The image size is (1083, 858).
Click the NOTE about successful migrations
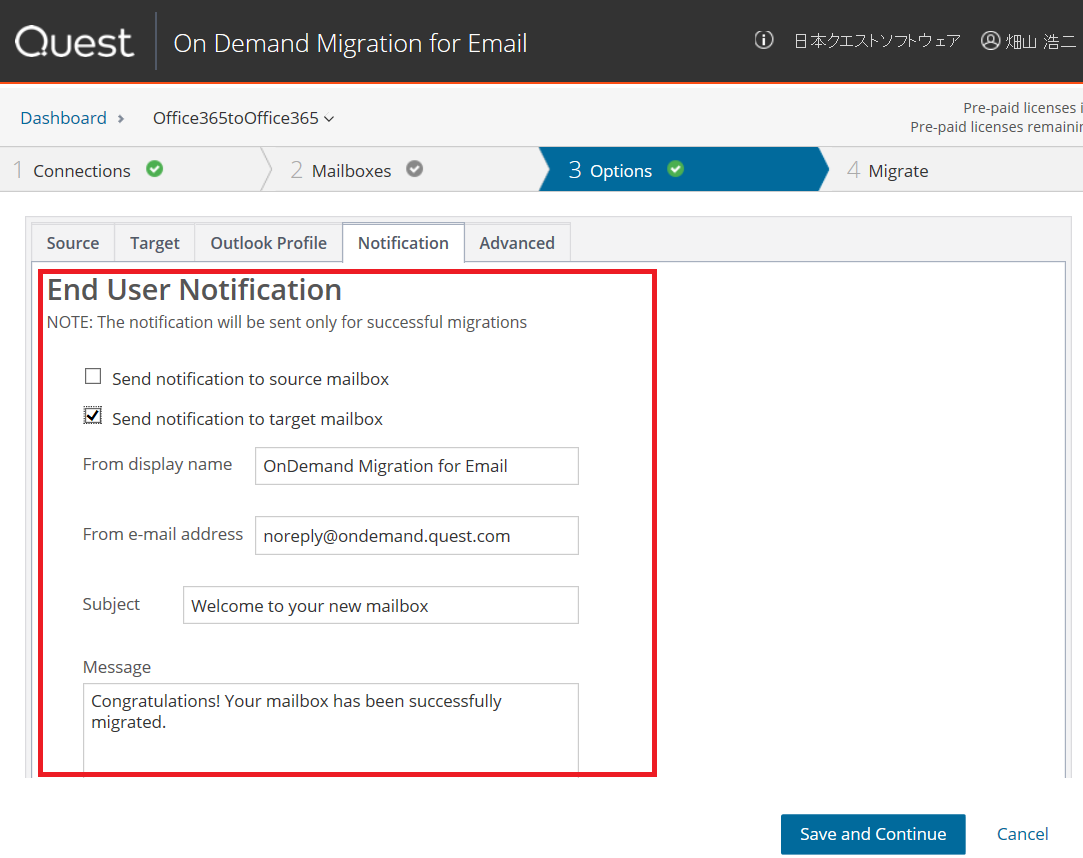coord(287,322)
